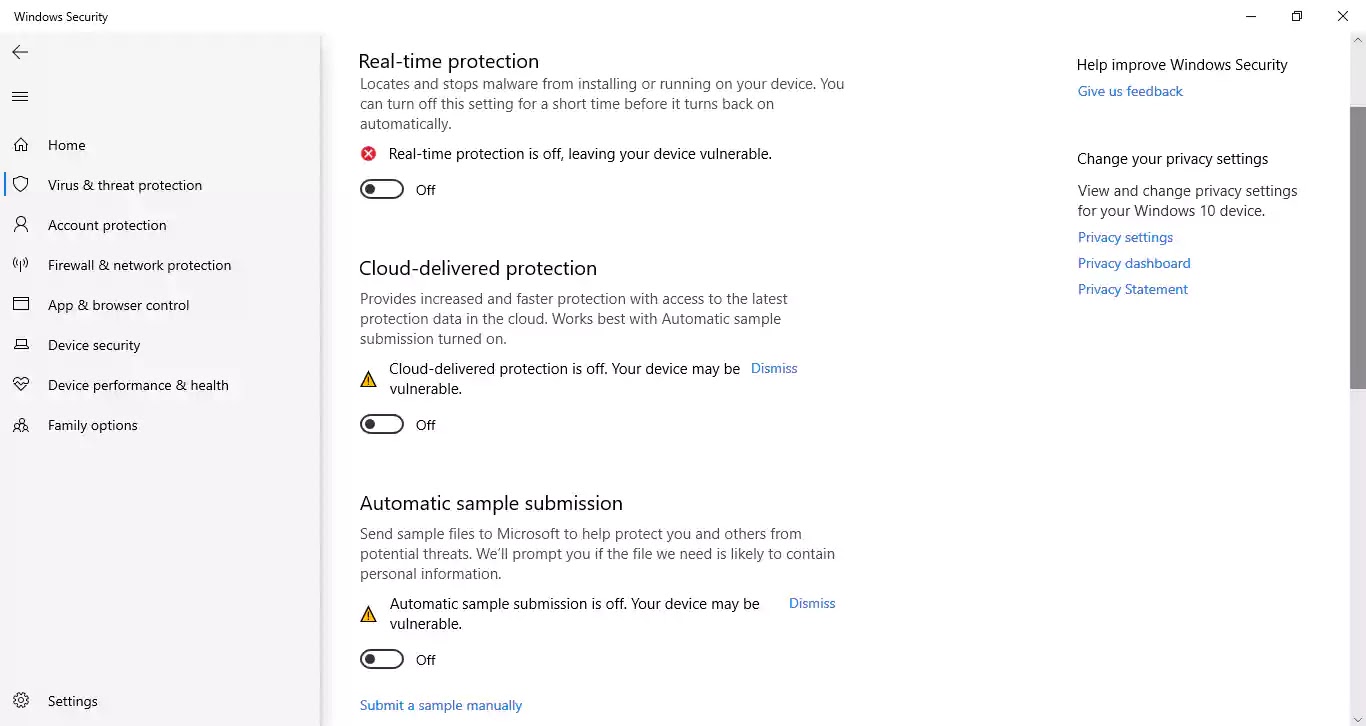This screenshot has height=726, width=1366.
Task: Enable Cloud-delivered protection toggle
Action: click(x=382, y=425)
